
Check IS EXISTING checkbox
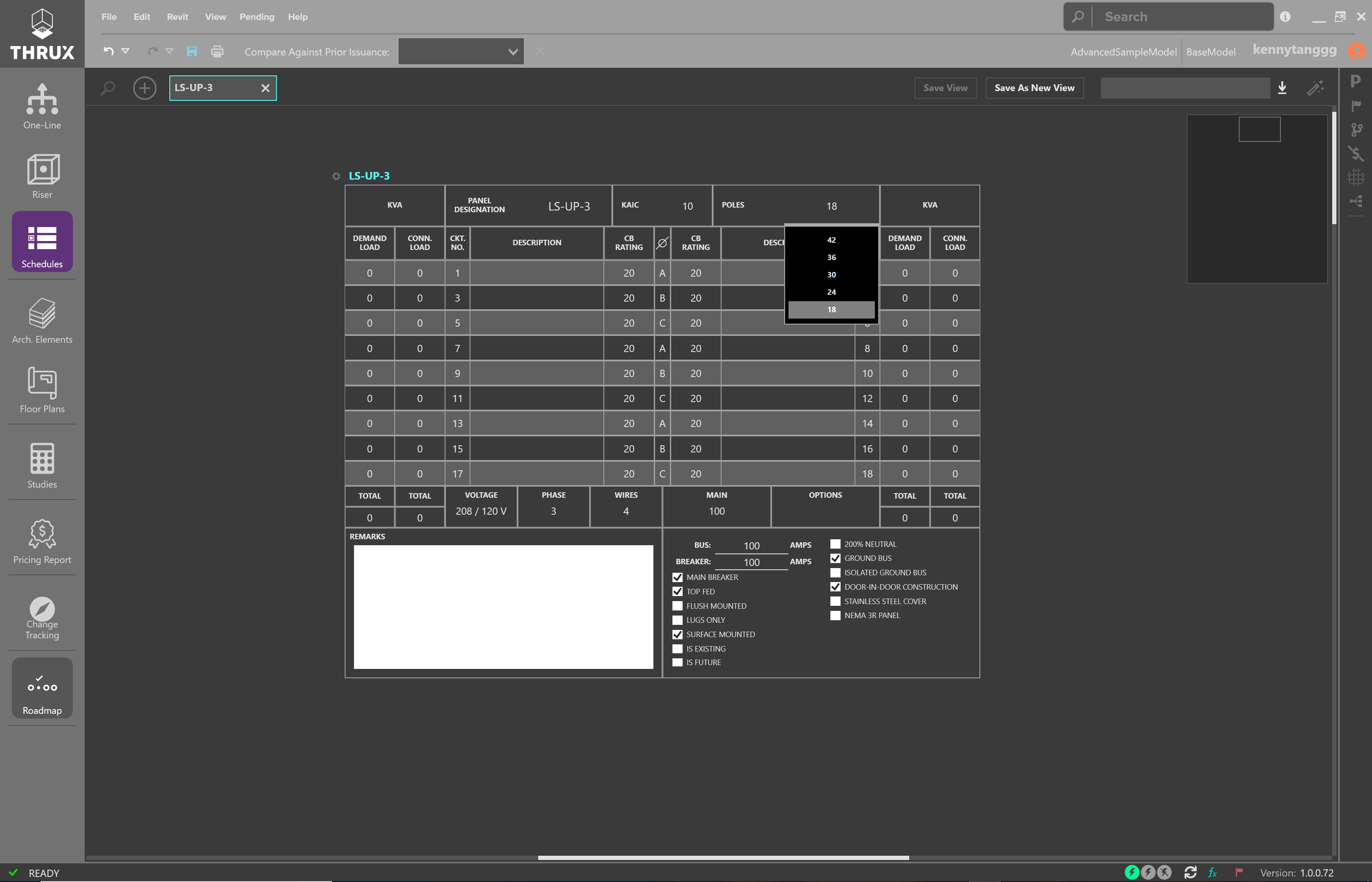point(677,649)
